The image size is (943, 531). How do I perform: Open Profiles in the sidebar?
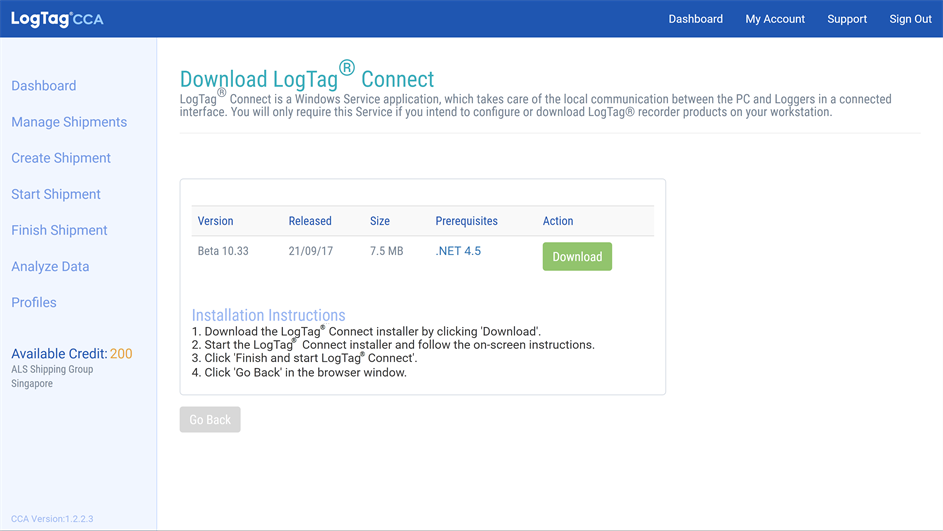(34, 302)
